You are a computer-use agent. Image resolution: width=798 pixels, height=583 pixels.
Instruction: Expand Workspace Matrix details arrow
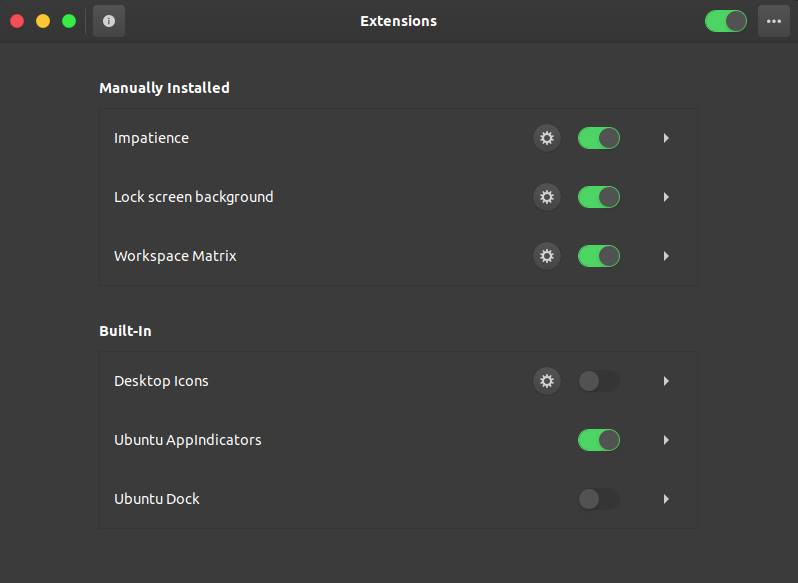point(666,256)
